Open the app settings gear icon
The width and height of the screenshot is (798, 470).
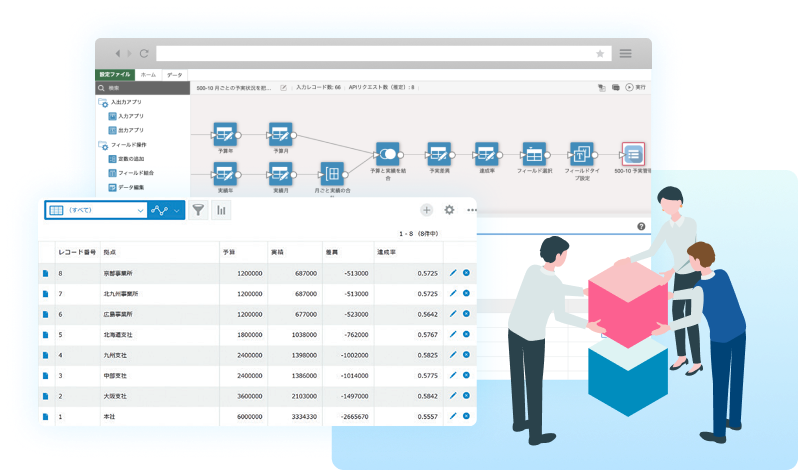(x=449, y=210)
